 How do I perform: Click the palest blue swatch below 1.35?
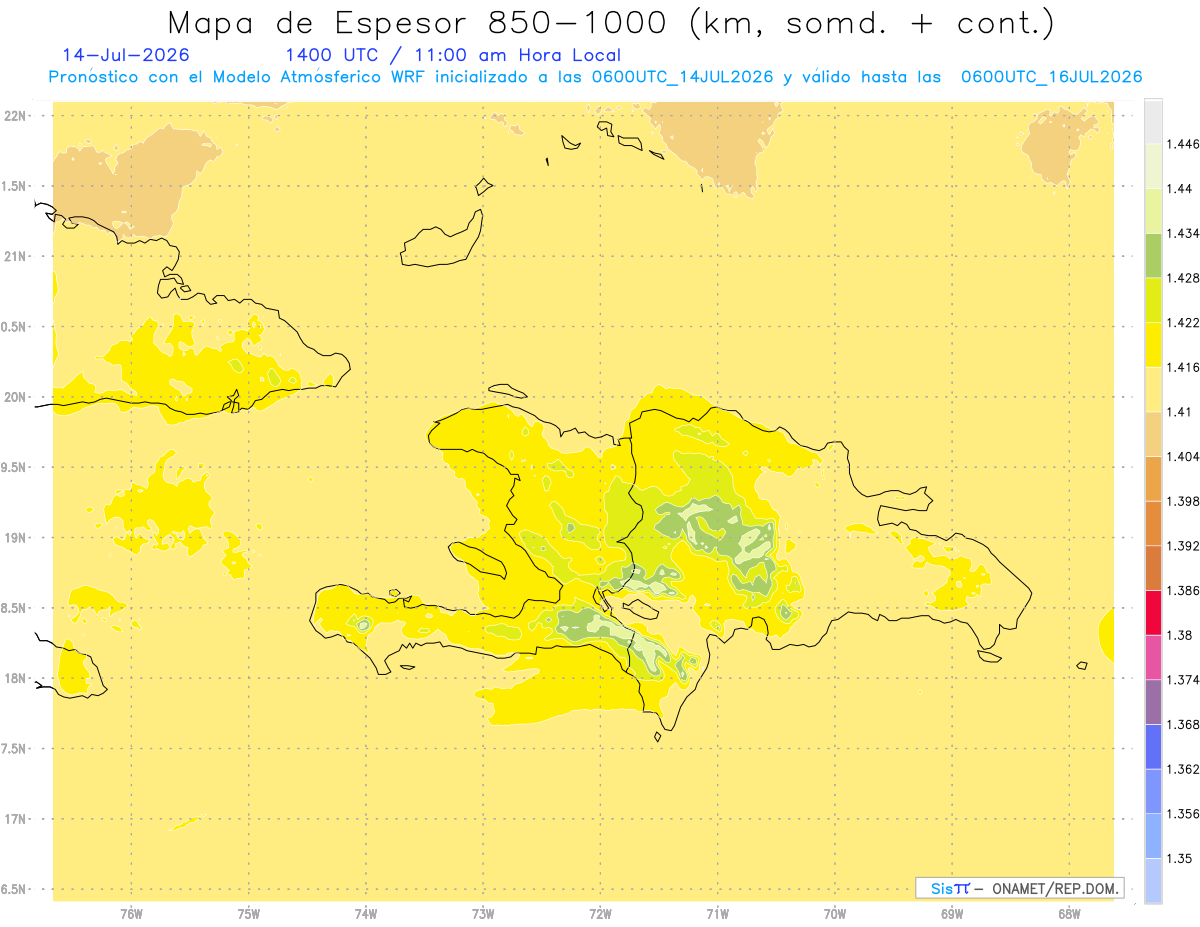[1153, 881]
